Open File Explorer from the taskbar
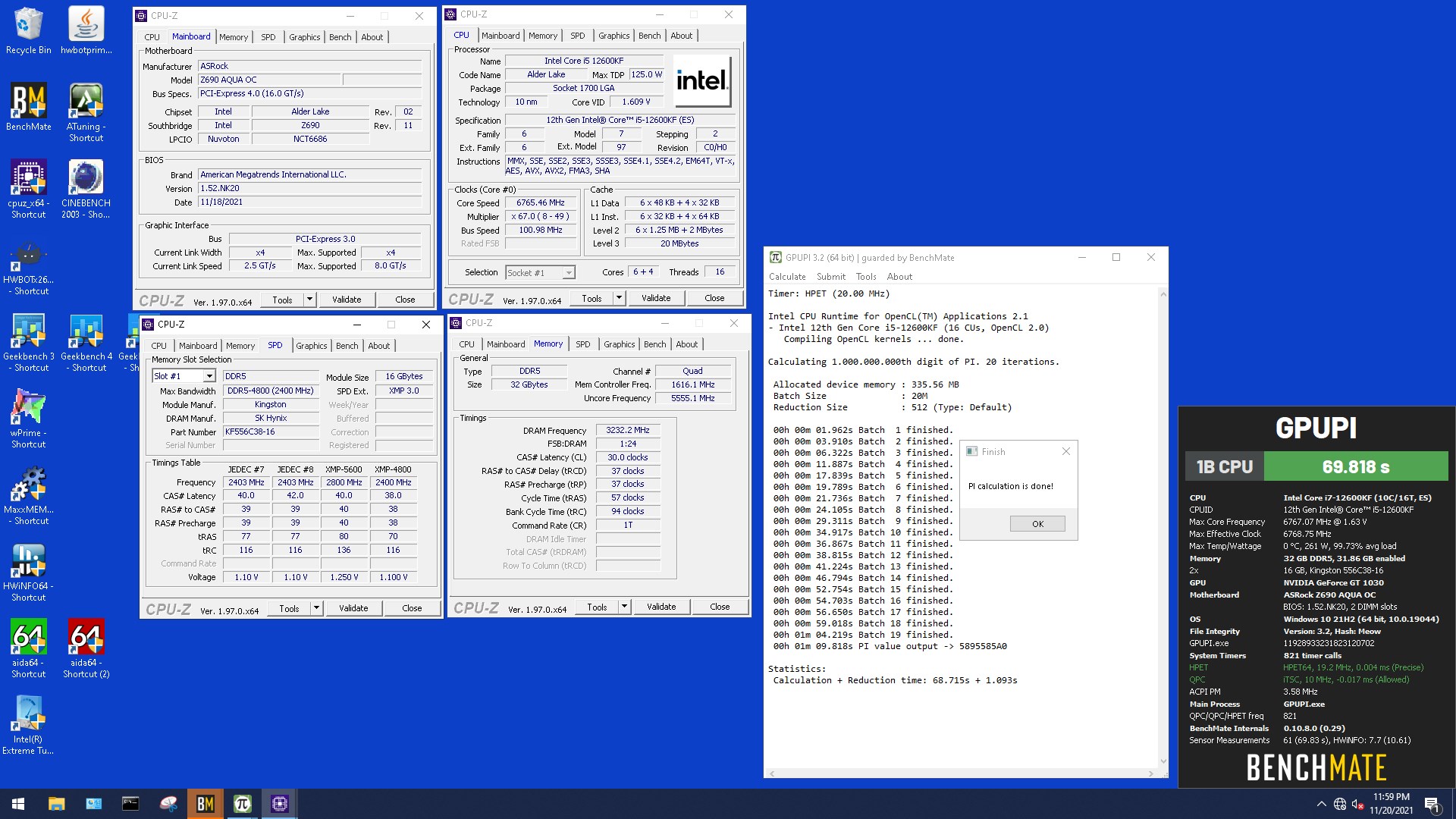Screen dimensions: 1456x819 (x=56, y=804)
